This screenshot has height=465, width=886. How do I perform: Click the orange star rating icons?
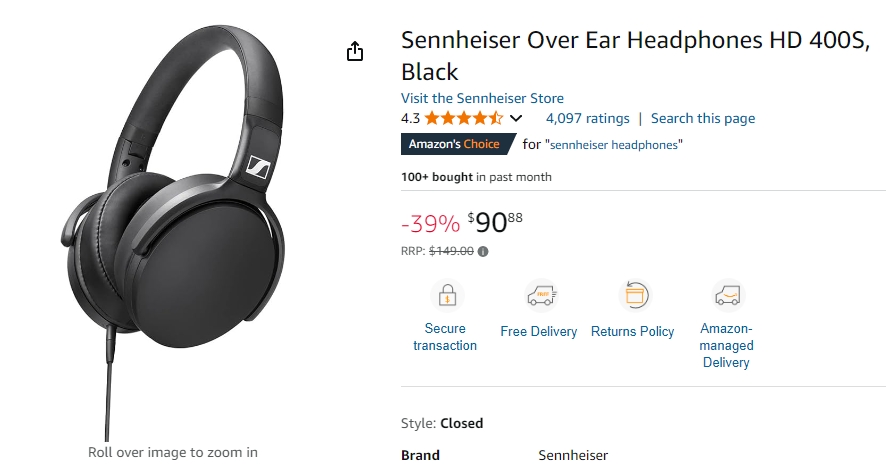click(463, 118)
